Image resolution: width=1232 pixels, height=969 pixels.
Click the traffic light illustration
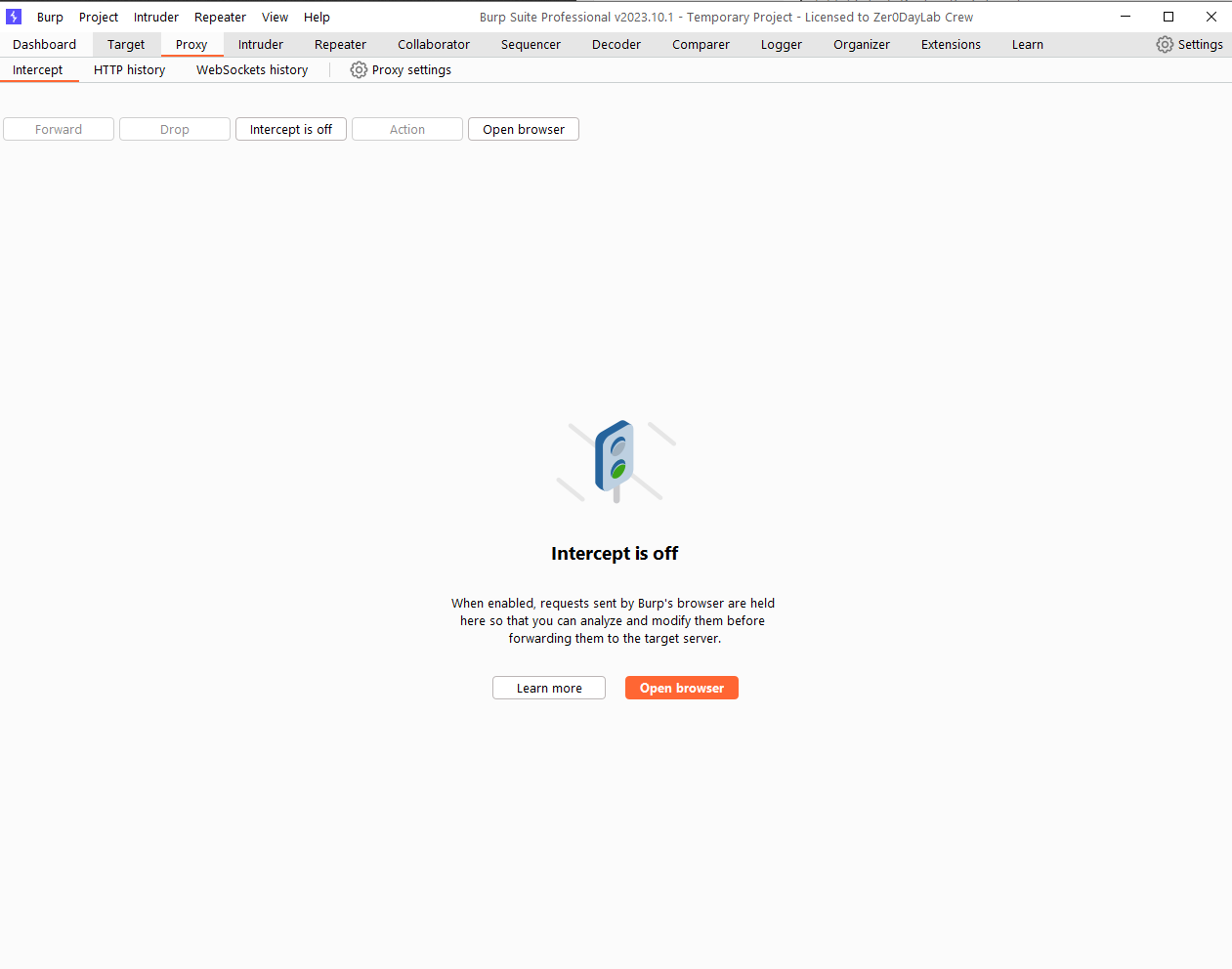(x=616, y=461)
